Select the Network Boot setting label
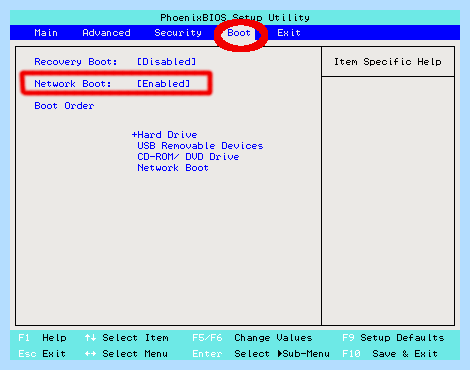This screenshot has height=370, width=470. [73, 84]
